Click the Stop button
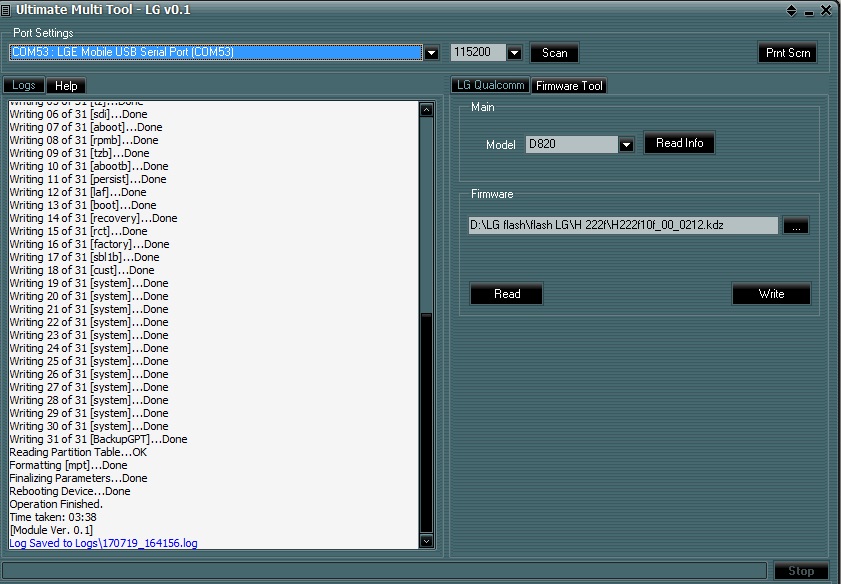Viewport: 841px width, 584px height. (x=801, y=571)
